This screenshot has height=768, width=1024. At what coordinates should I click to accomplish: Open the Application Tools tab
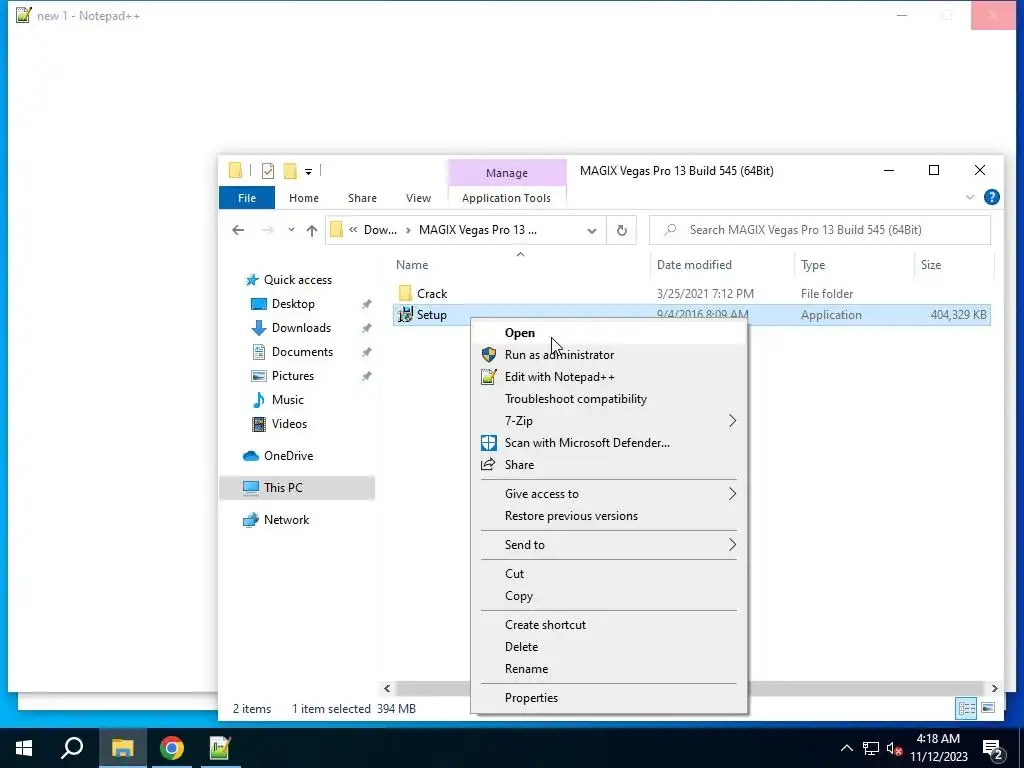click(x=506, y=198)
